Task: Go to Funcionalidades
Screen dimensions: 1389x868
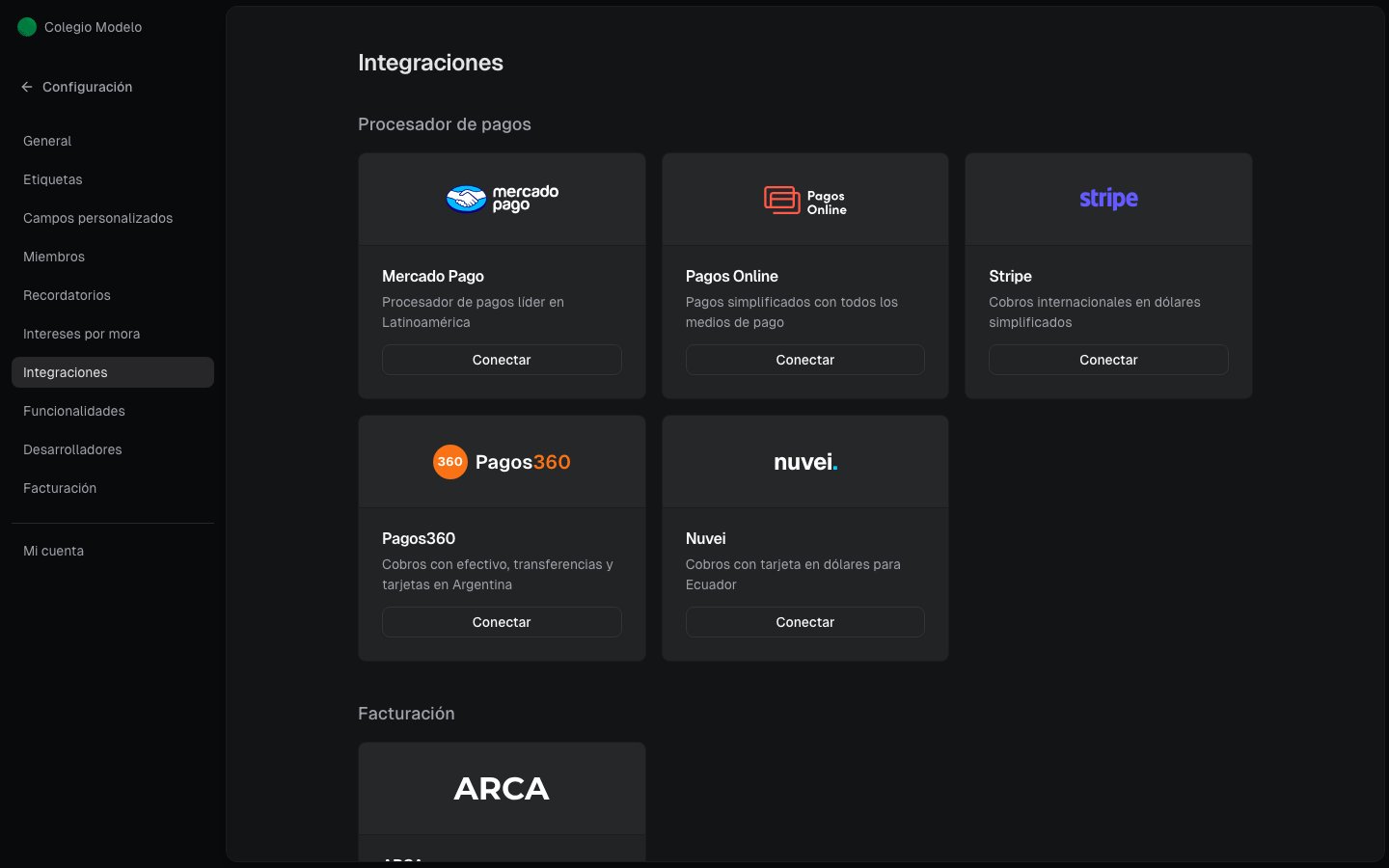Action: click(x=113, y=411)
